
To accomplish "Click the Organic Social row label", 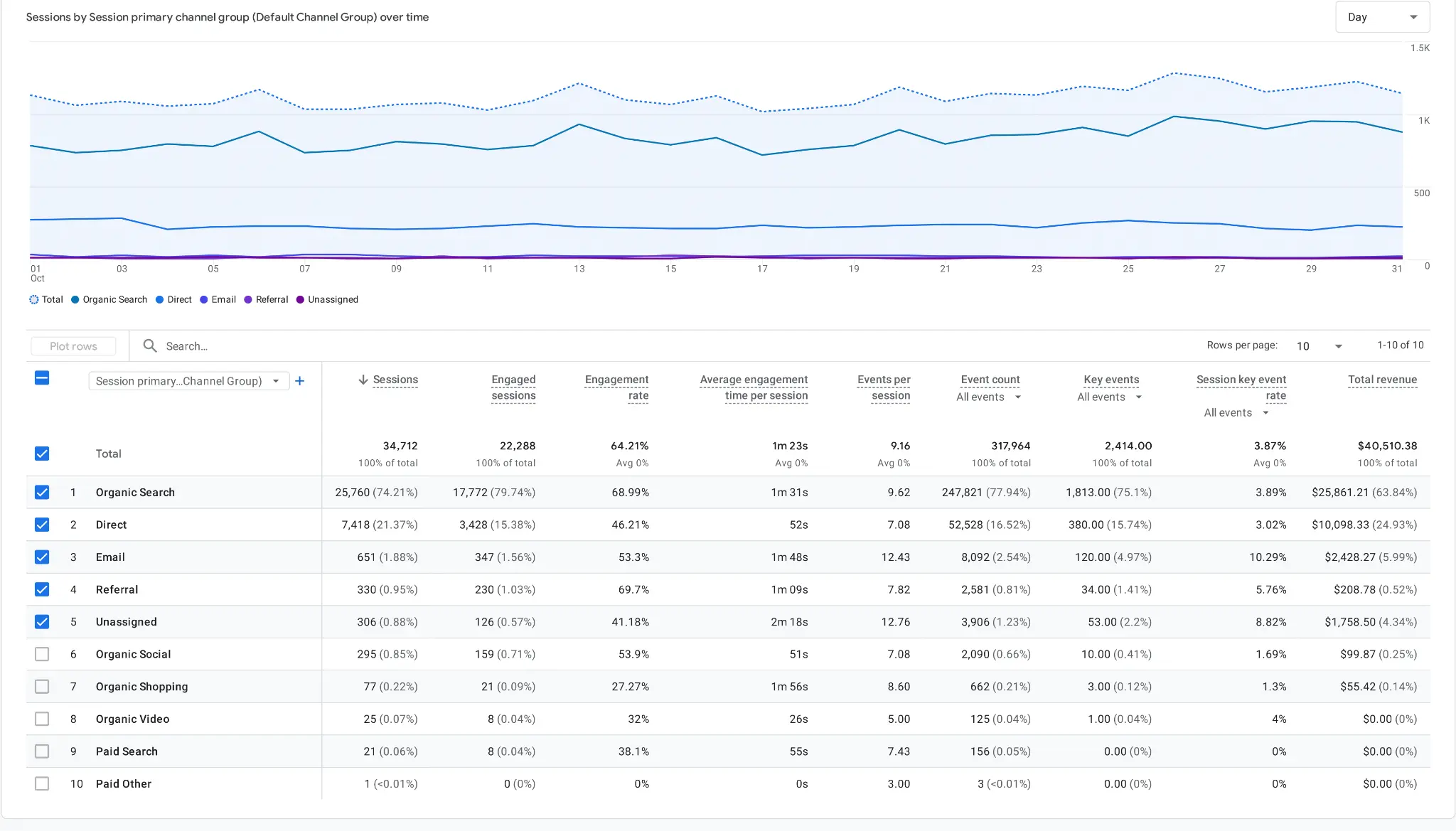I will tap(133, 654).
